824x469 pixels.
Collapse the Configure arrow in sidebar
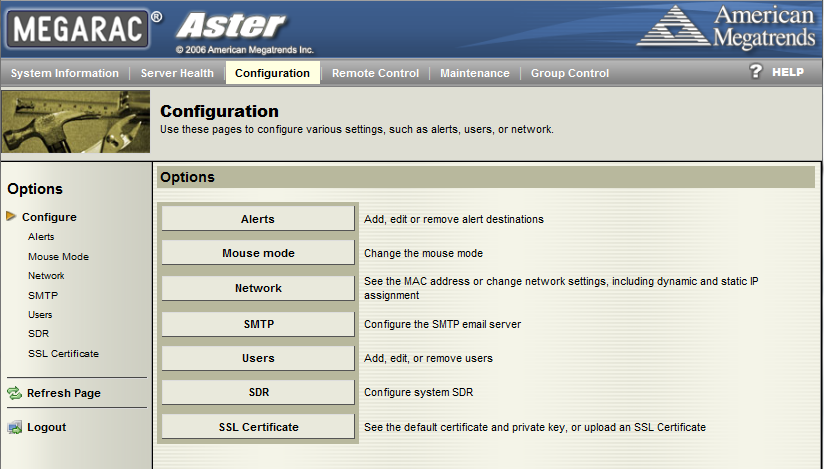click(x=11, y=216)
